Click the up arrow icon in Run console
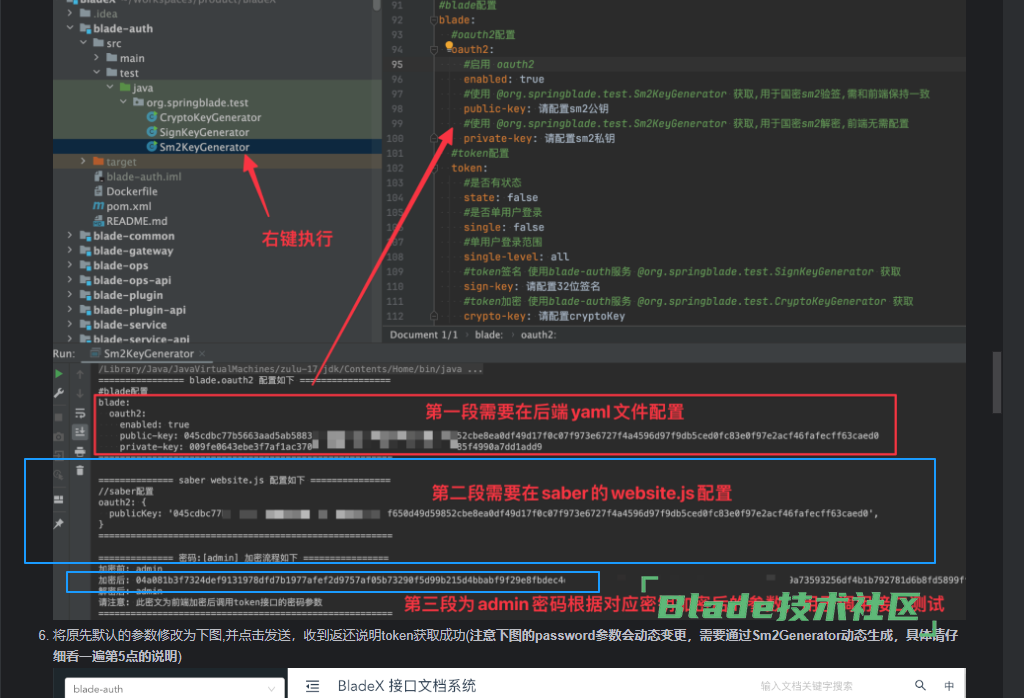Viewport: 1024px width, 698px height. (x=80, y=374)
